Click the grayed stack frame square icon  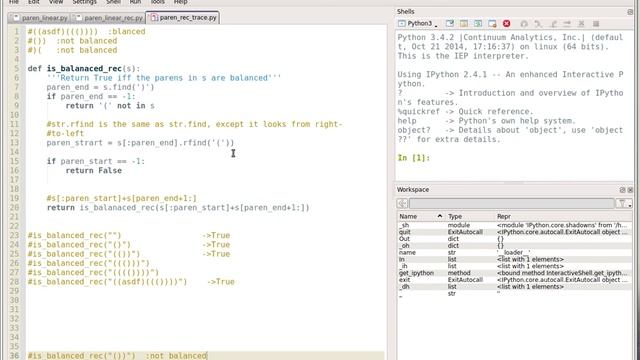pyautogui.click(x=596, y=24)
